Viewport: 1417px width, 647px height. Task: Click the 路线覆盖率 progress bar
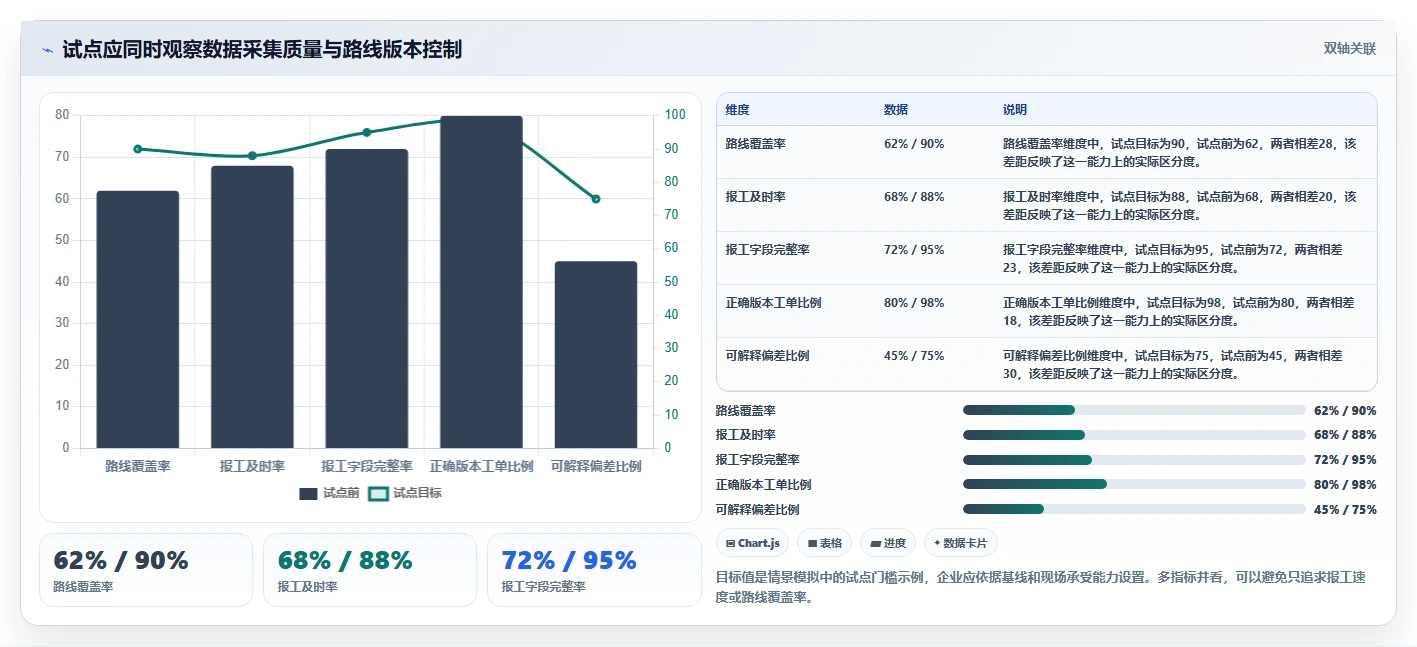coord(1134,410)
